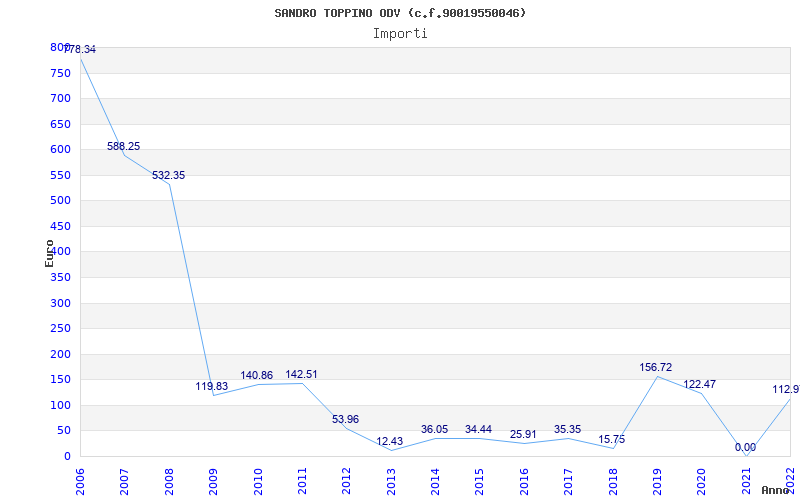Click the 250 y-axis tick label

(60, 329)
